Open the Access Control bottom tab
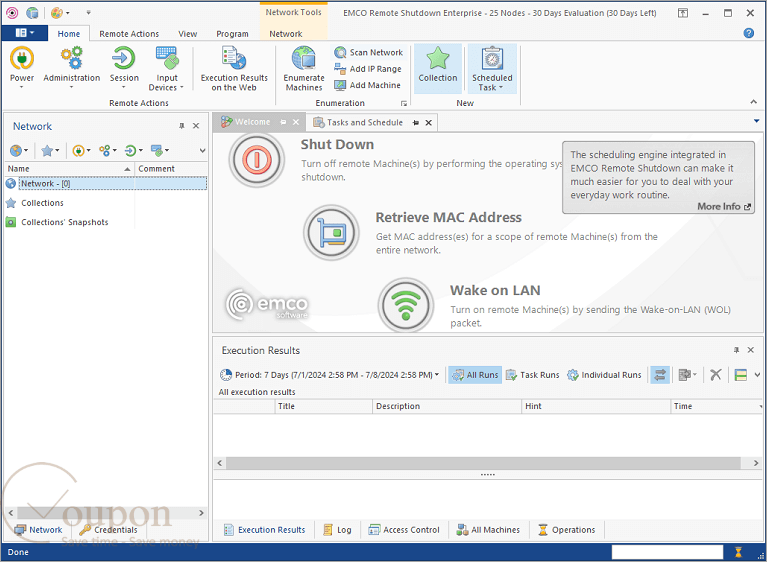 click(x=404, y=530)
